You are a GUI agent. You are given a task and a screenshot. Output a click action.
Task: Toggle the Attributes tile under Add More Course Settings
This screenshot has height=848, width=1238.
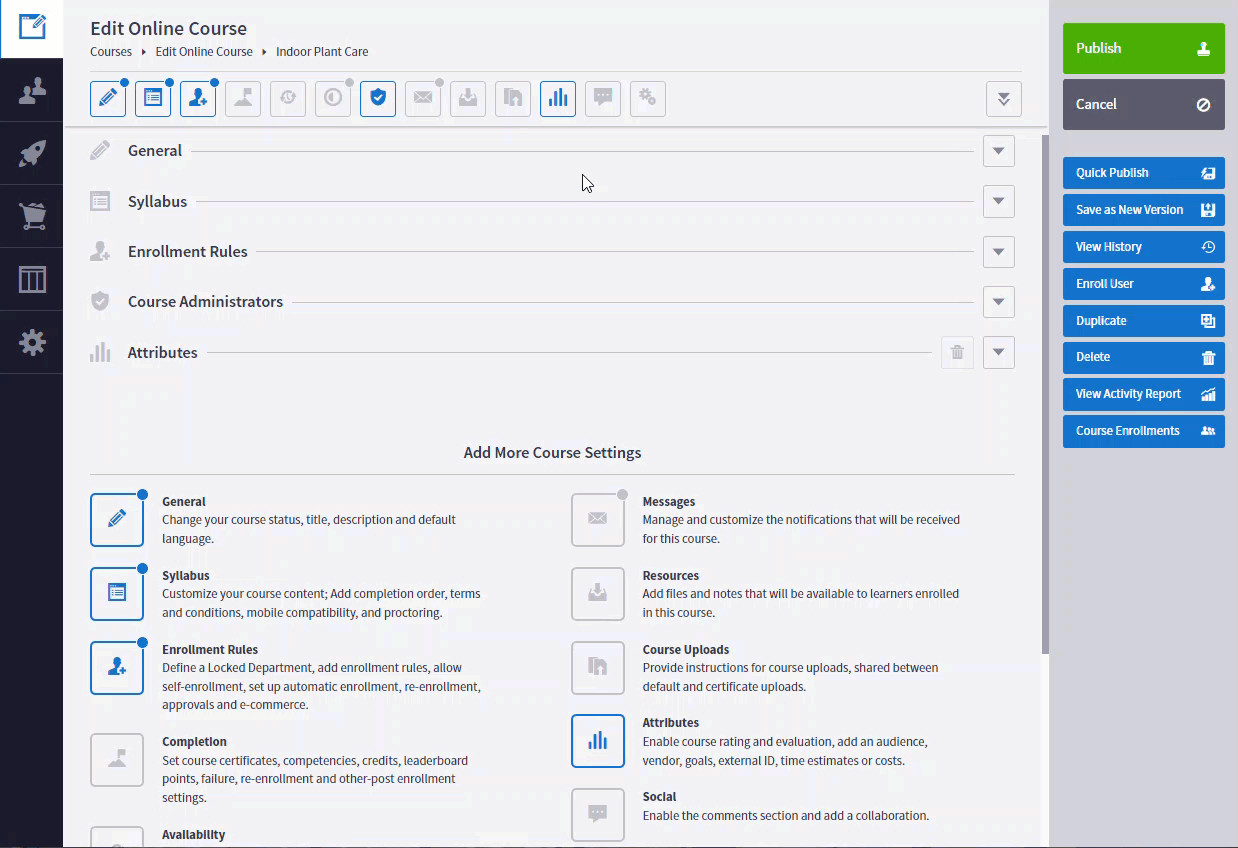click(x=598, y=741)
